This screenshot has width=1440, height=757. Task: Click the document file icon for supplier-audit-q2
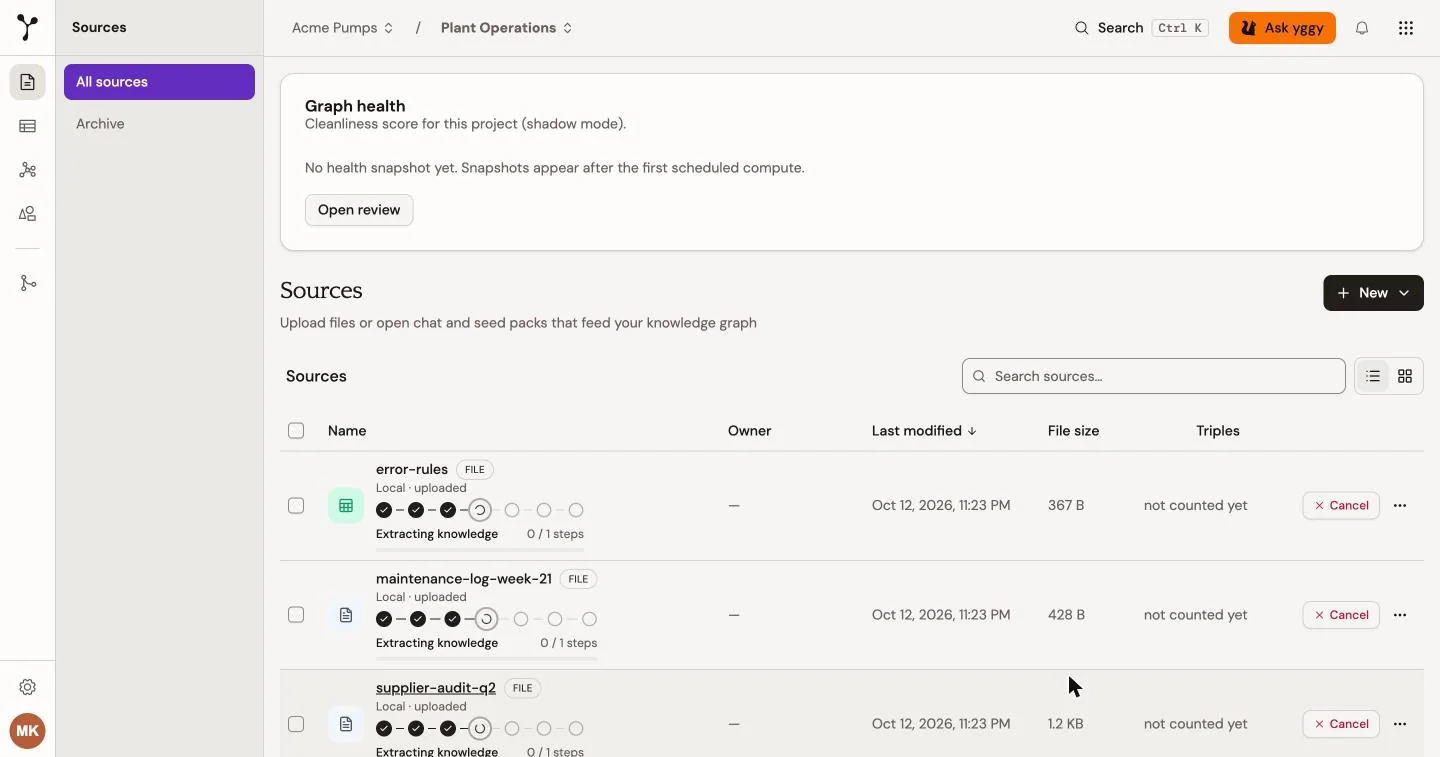pyautogui.click(x=346, y=724)
